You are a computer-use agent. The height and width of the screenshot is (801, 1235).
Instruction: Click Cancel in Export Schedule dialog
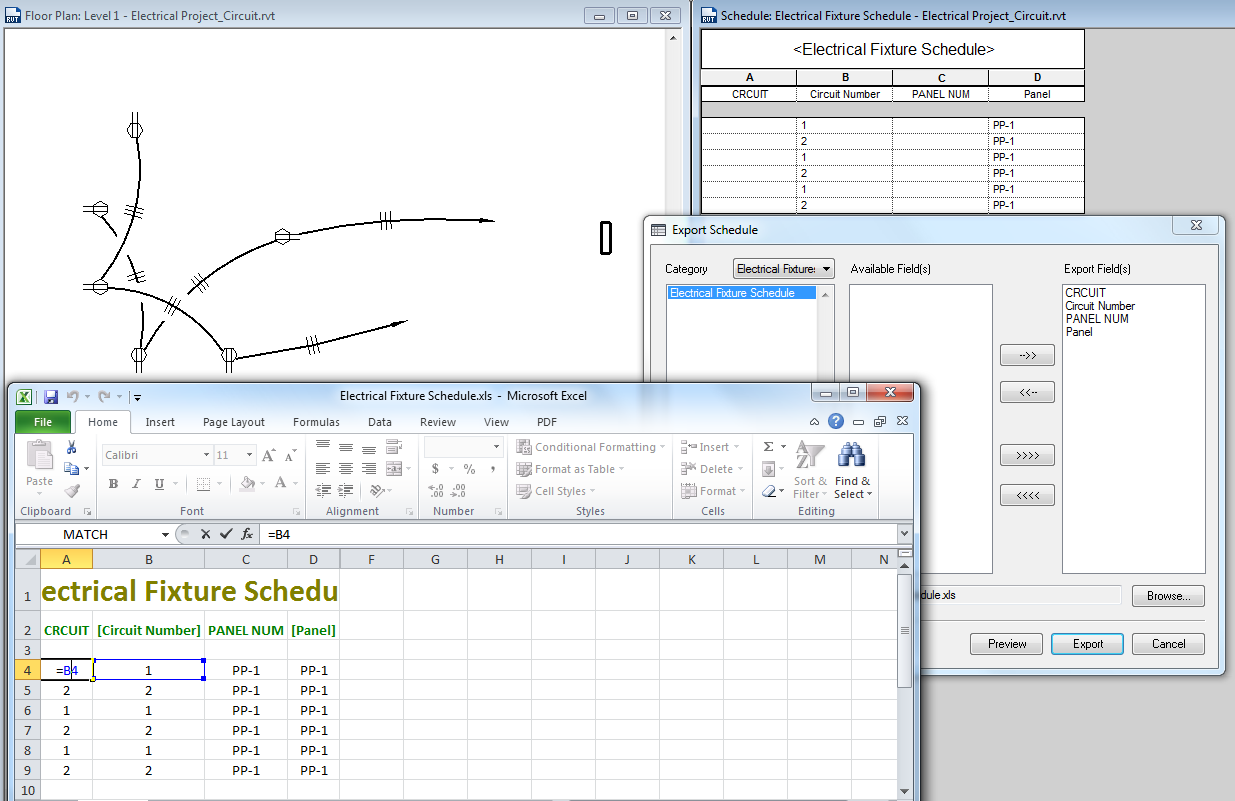[x=1168, y=644]
